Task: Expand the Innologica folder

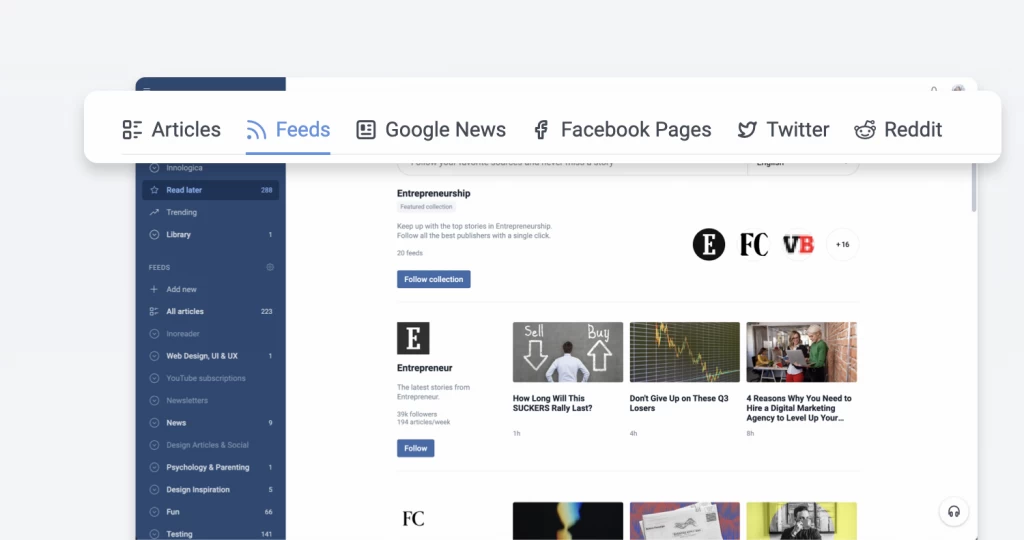Action: tap(154, 168)
